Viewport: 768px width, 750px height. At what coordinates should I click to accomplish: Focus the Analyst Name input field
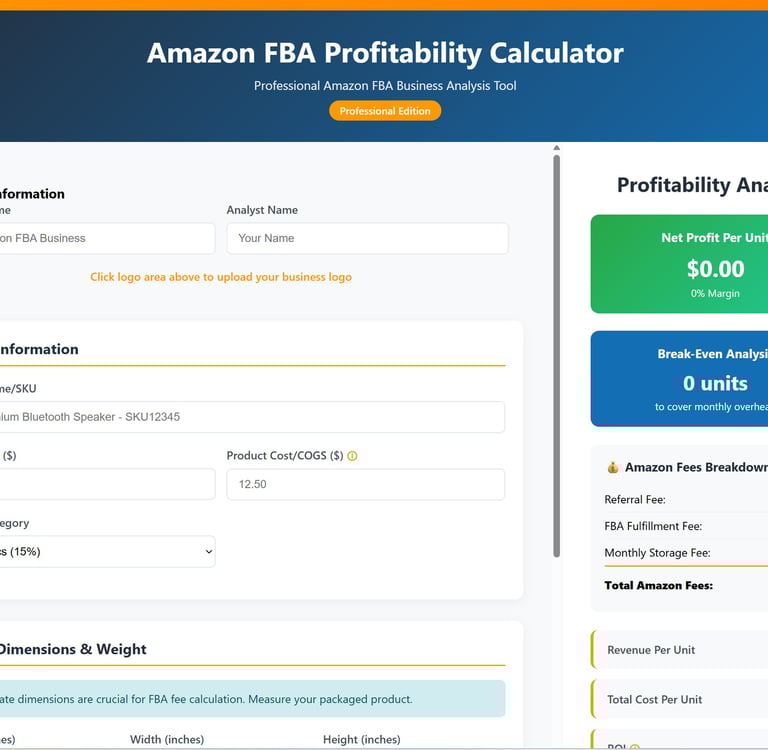click(367, 238)
